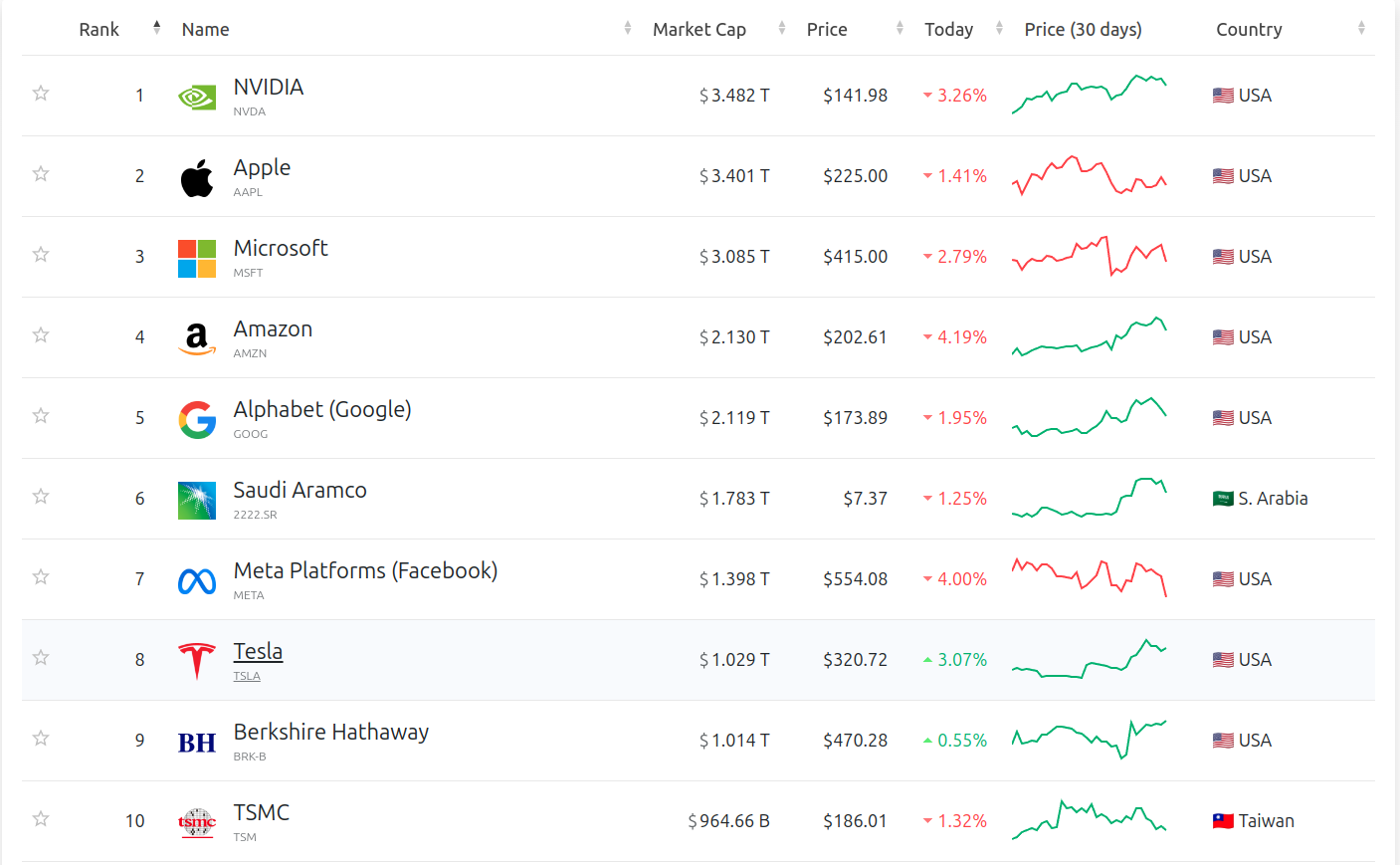Toggle the Amazon watchlist star

tap(41, 334)
